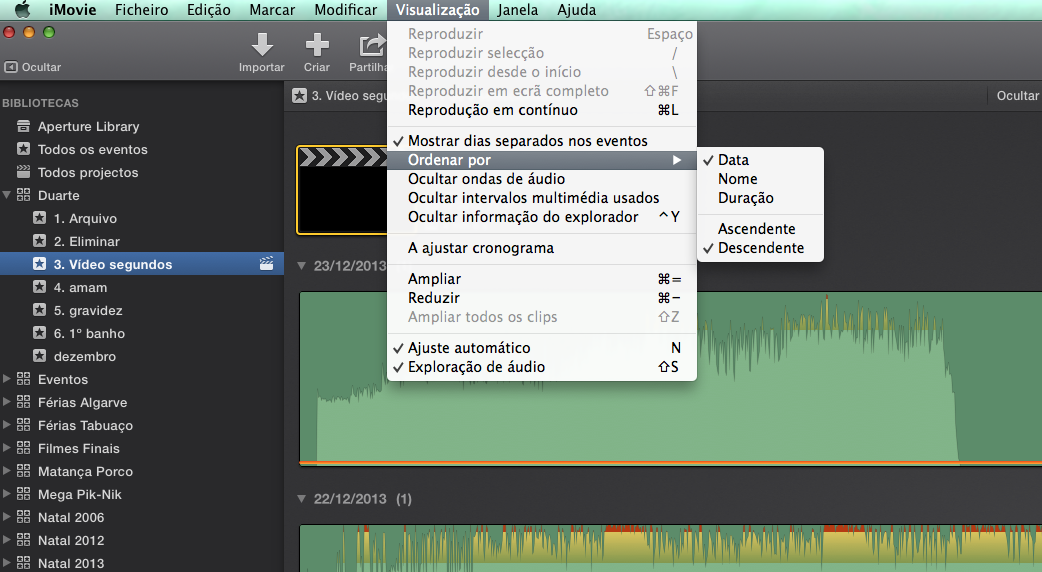The width and height of the screenshot is (1042, 572).
Task: Expand the Férias Tabuaço library
Action: (7, 425)
